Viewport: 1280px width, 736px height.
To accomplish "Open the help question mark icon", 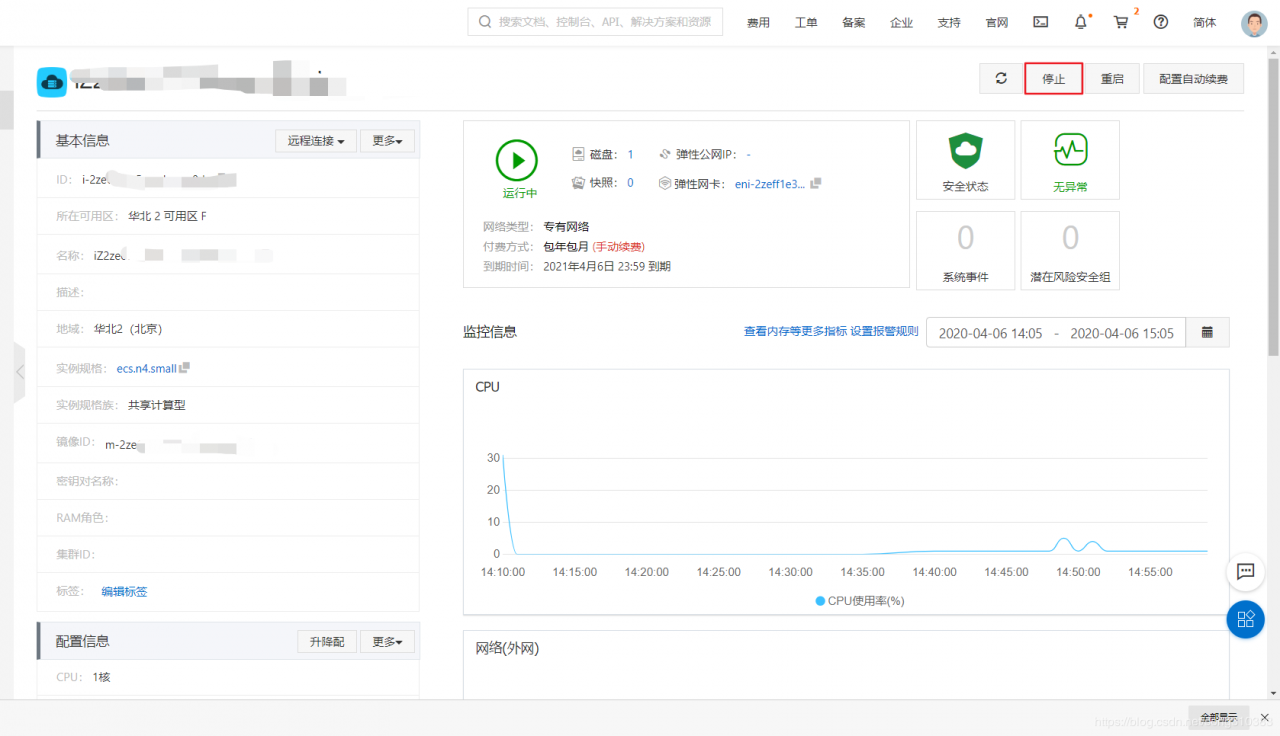I will pyautogui.click(x=1161, y=22).
